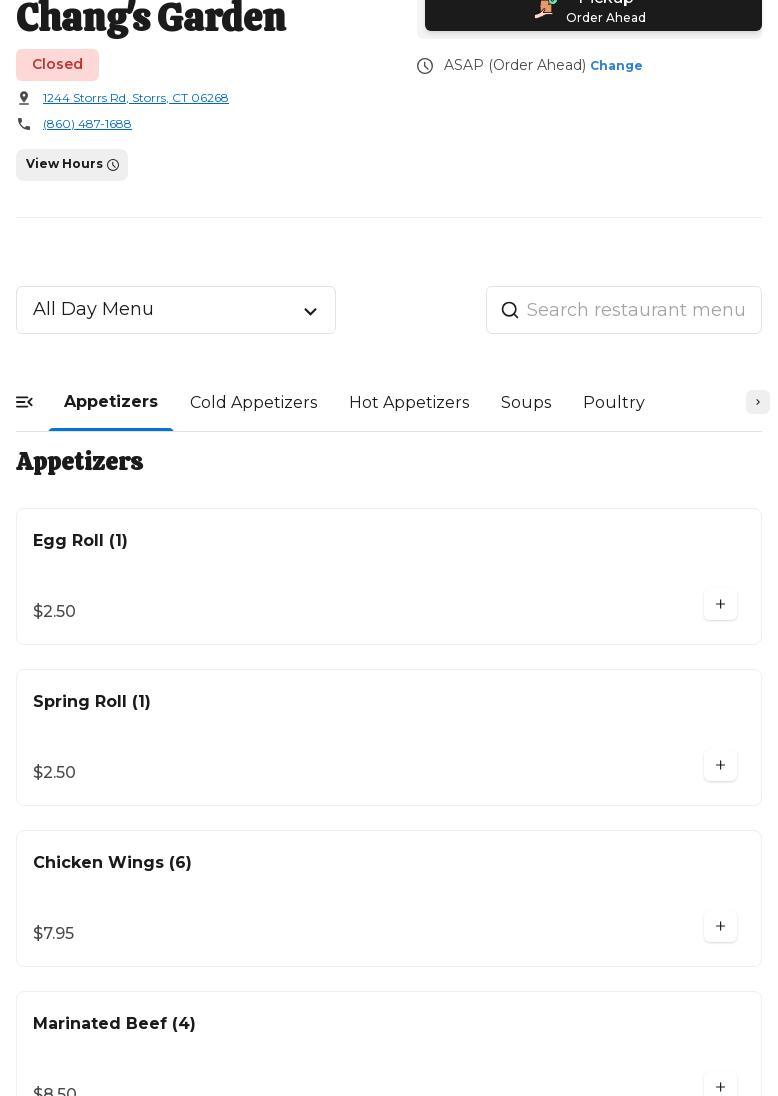This screenshot has height=1096, width=778.
Task: Click the clock icon beside ASAP
Action: pyautogui.click(x=425, y=66)
